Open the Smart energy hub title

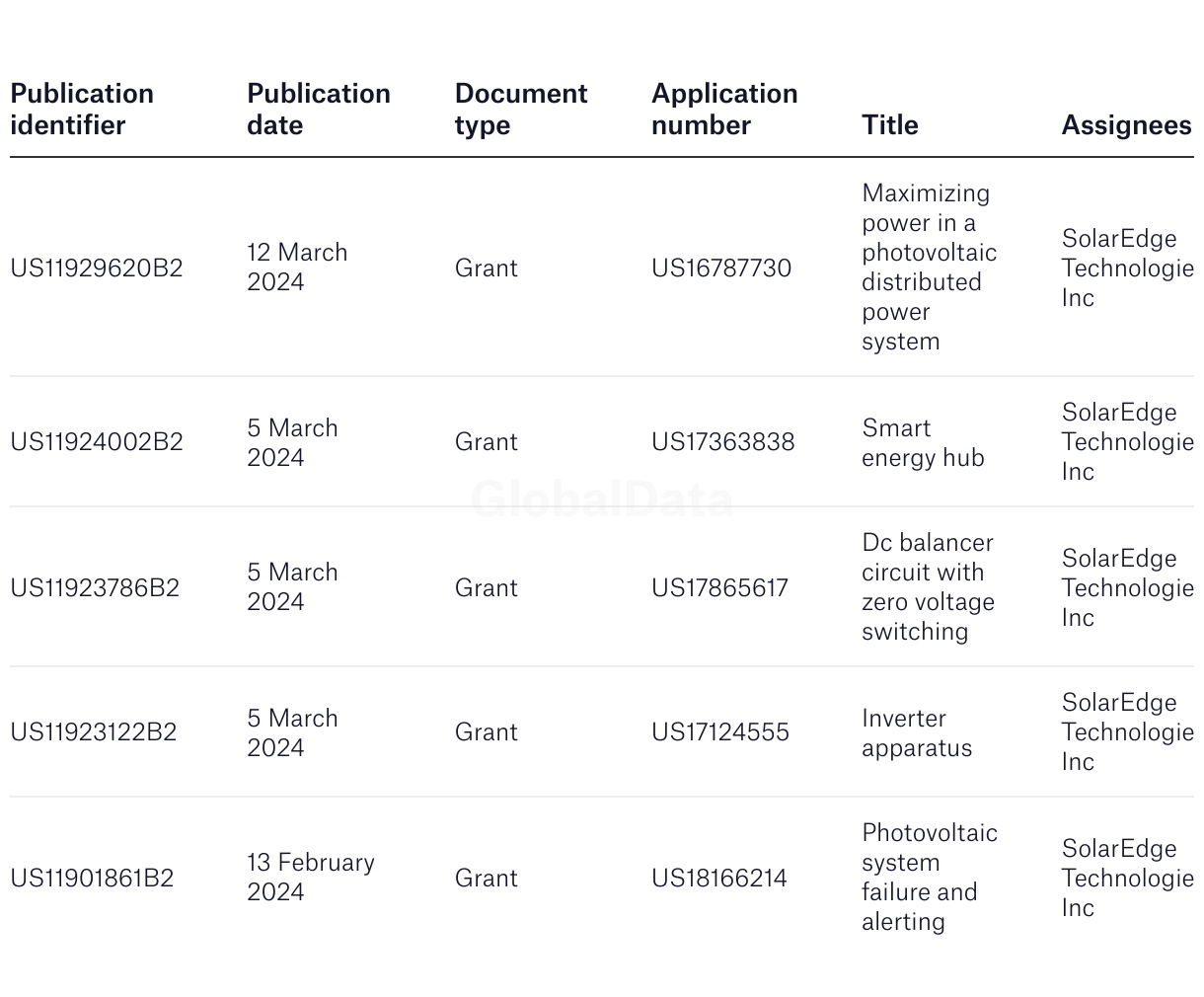[923, 442]
